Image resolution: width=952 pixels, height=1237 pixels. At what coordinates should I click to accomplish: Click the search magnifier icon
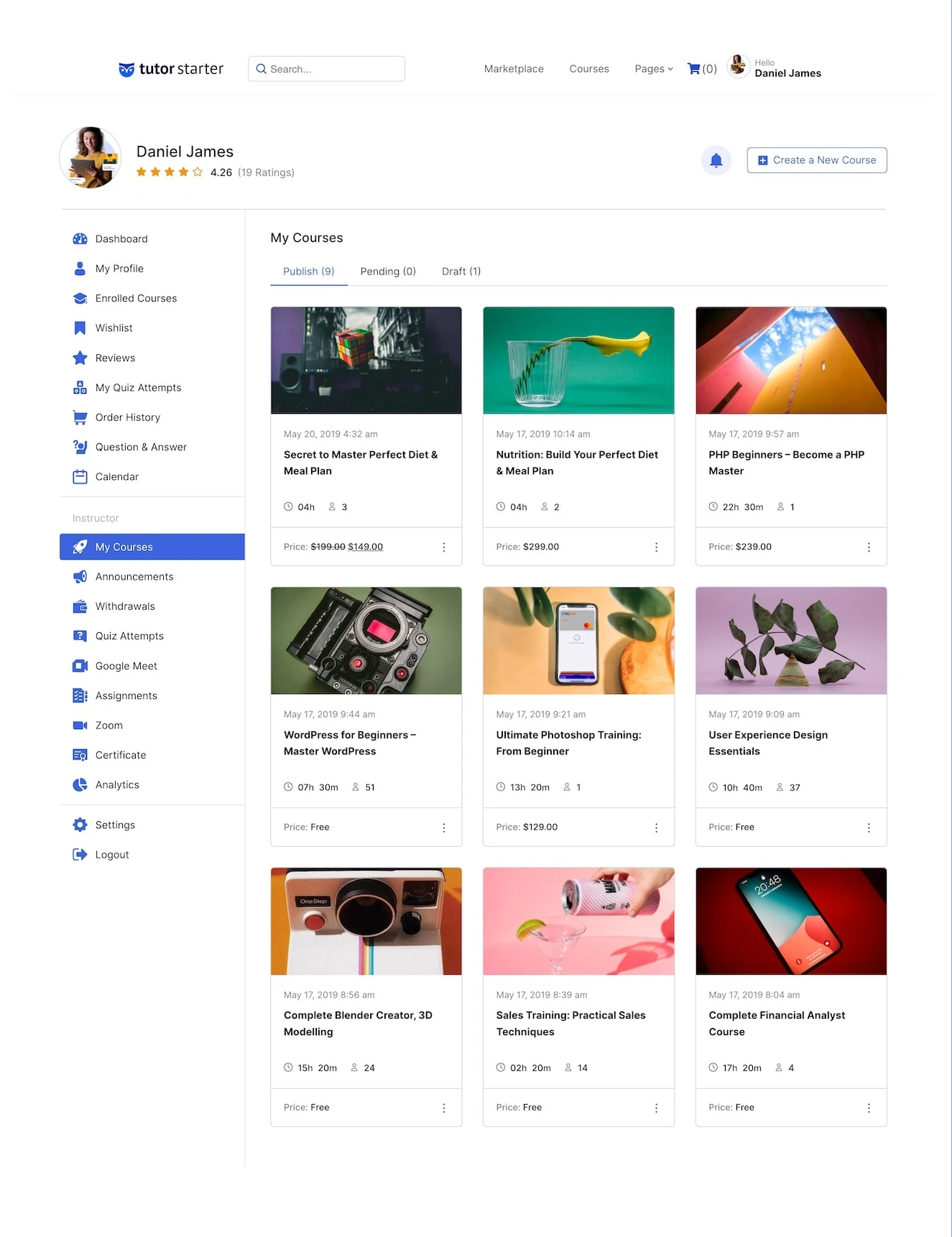[262, 69]
